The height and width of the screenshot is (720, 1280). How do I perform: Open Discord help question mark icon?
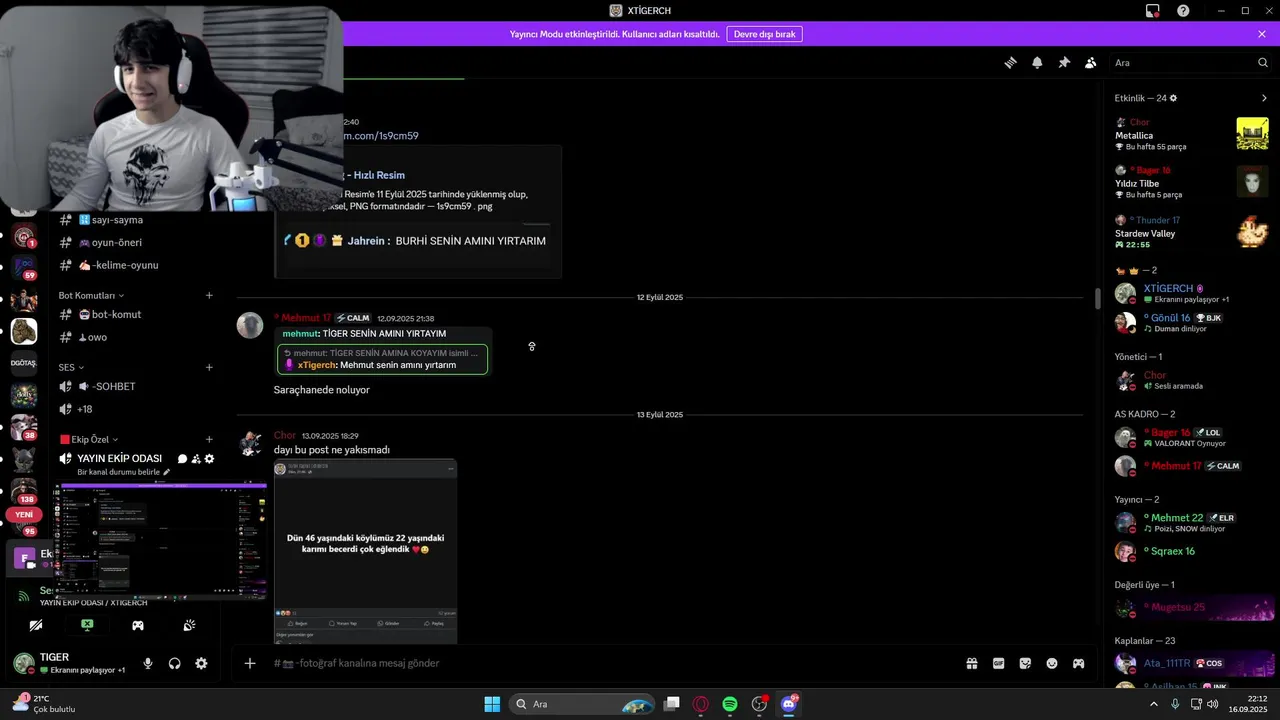pos(1183,11)
